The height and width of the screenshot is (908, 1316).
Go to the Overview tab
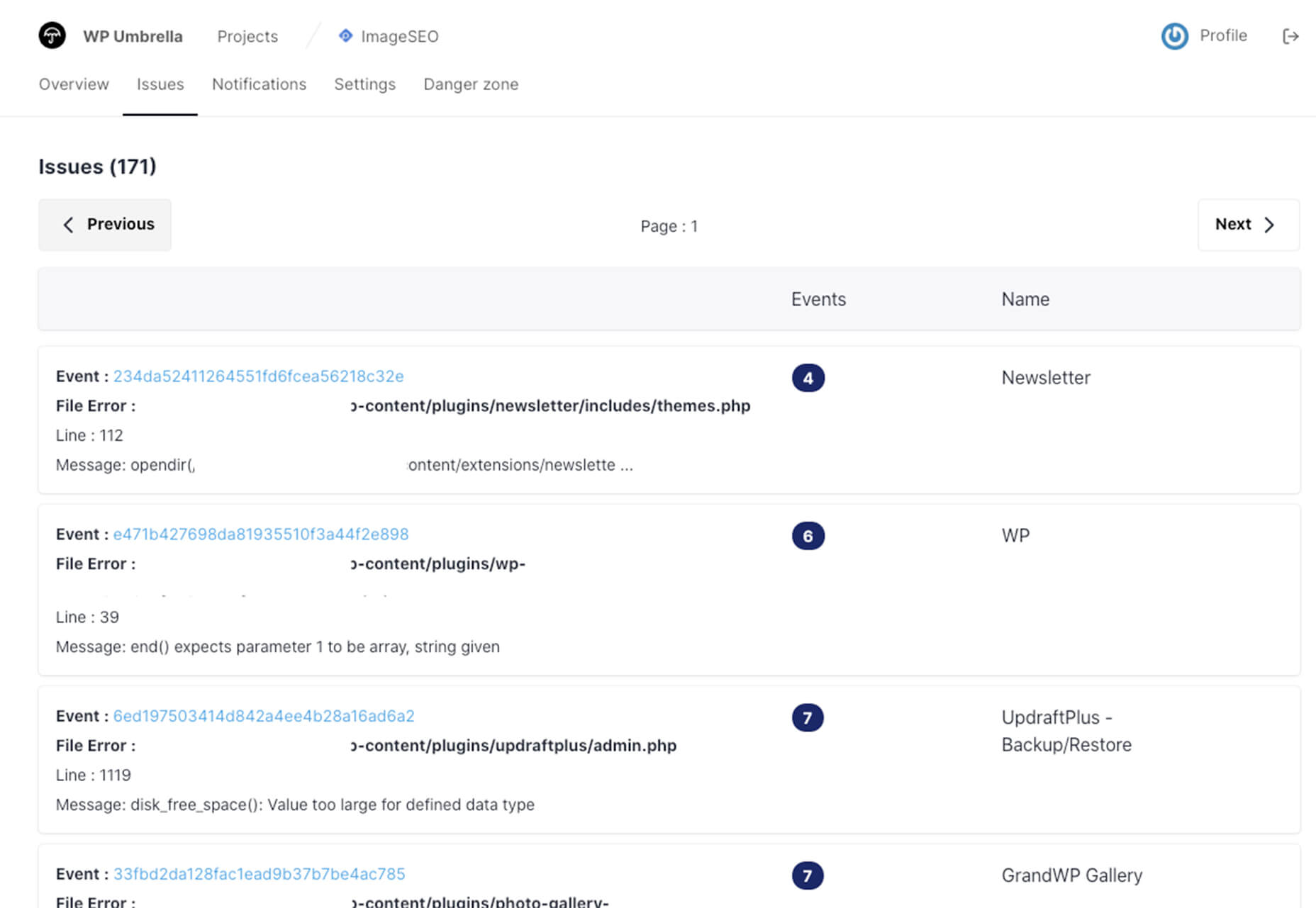[x=74, y=84]
